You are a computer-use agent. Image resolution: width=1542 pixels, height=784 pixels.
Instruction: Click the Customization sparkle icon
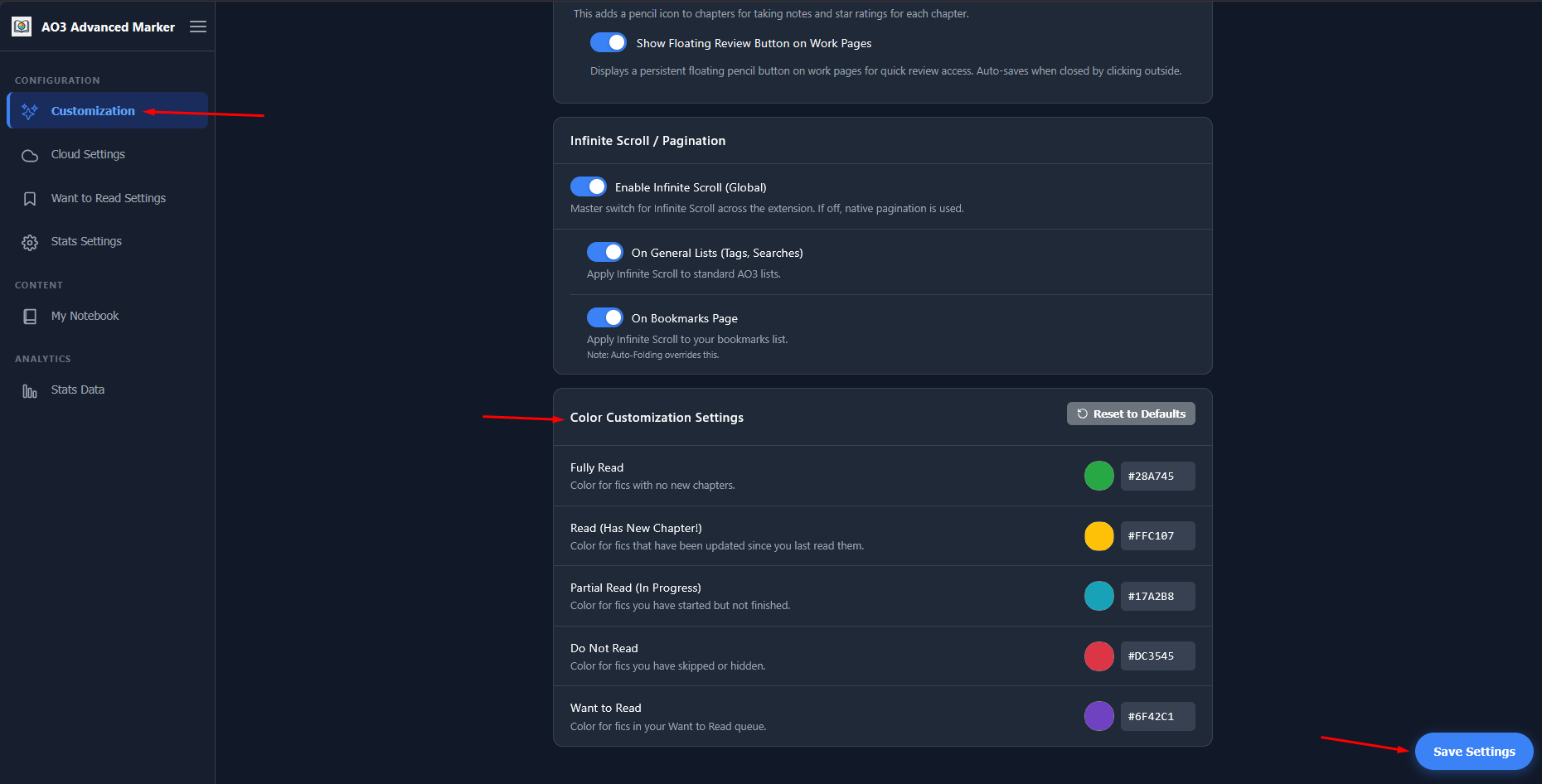click(x=30, y=111)
